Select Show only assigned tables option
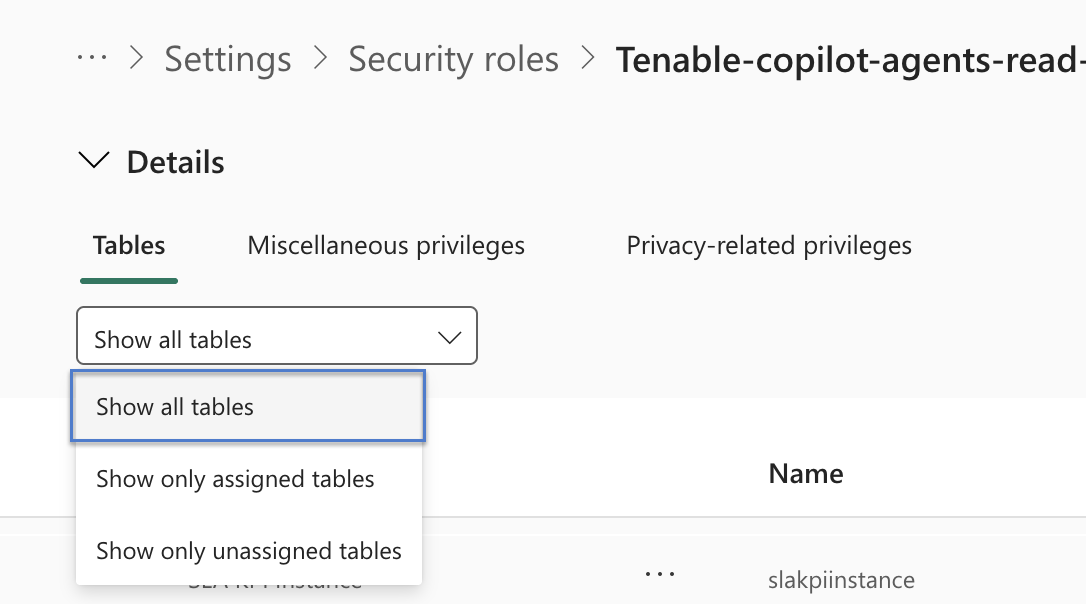 pyautogui.click(x=235, y=479)
